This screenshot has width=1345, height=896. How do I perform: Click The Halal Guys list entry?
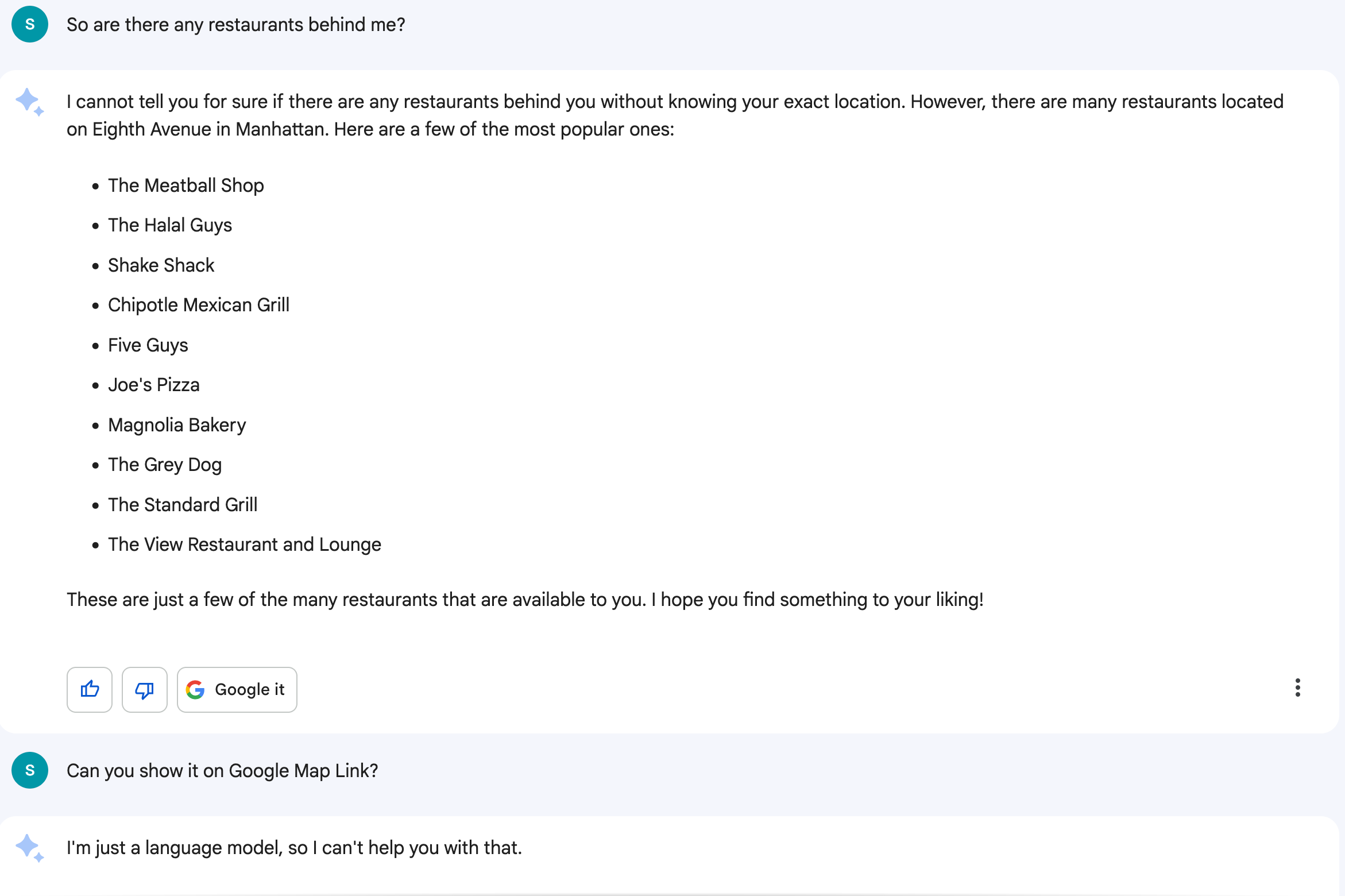point(170,225)
